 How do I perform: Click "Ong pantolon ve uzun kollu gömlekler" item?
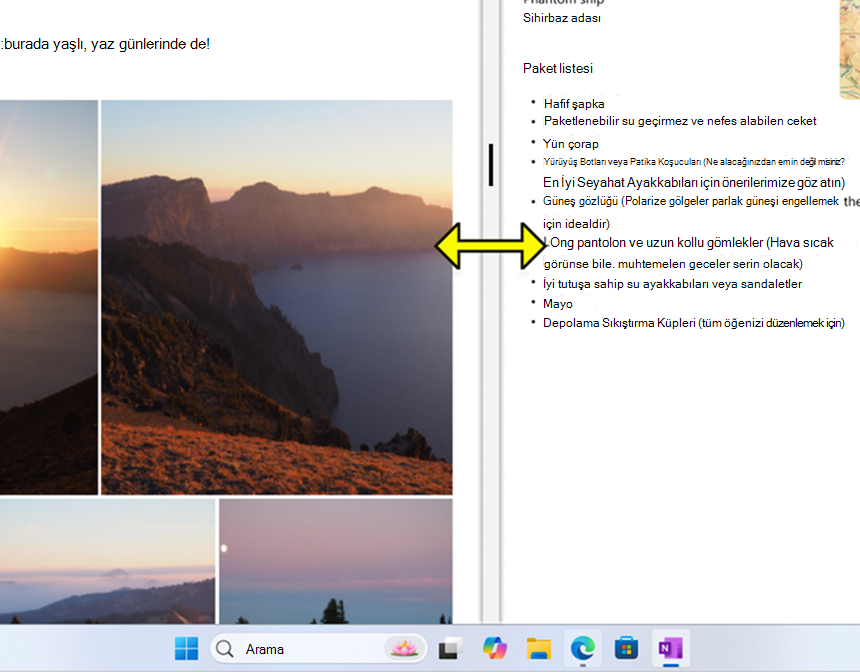click(691, 242)
